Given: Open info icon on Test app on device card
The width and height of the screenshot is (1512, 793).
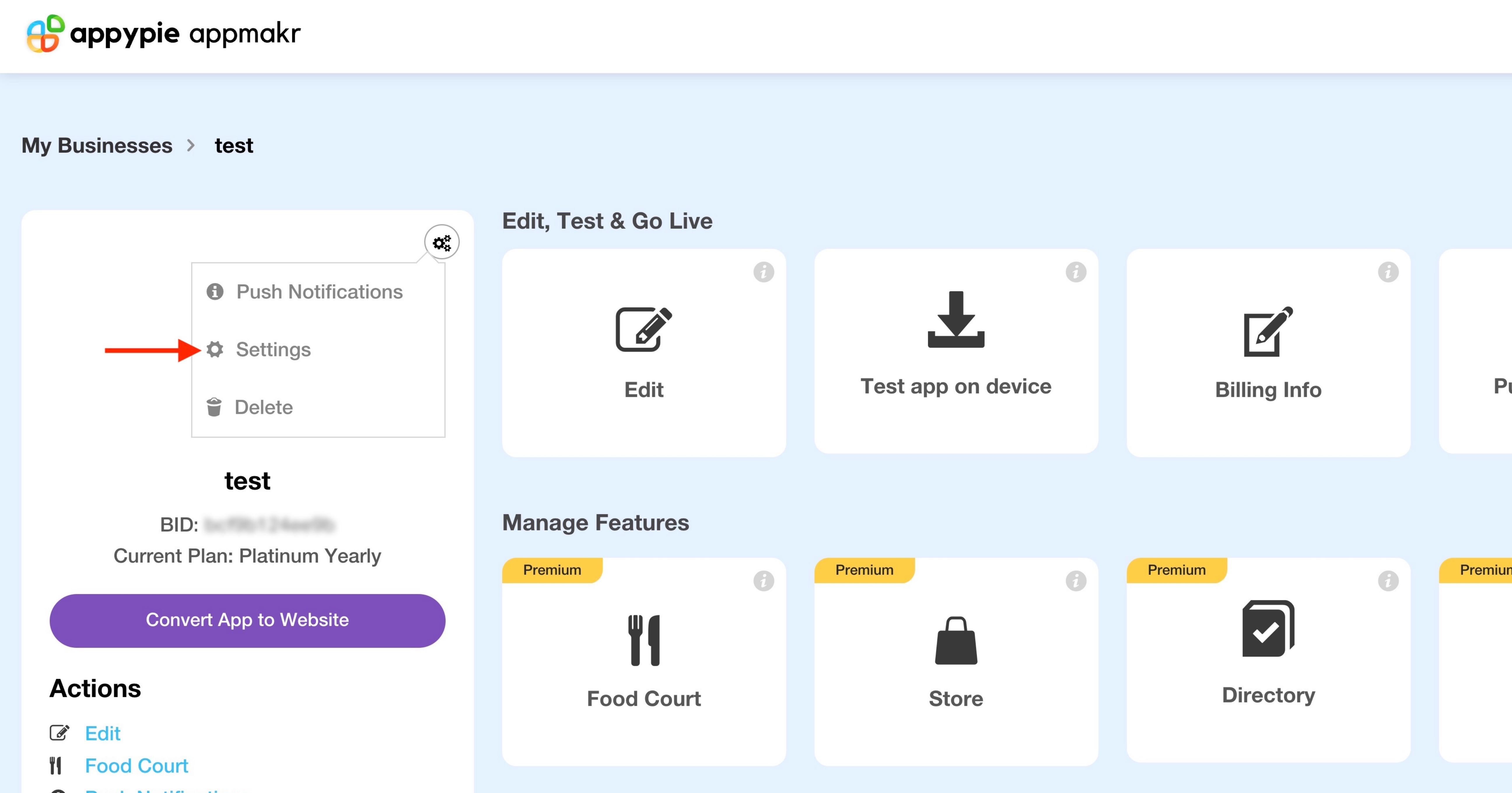Looking at the screenshot, I should coord(1076,272).
